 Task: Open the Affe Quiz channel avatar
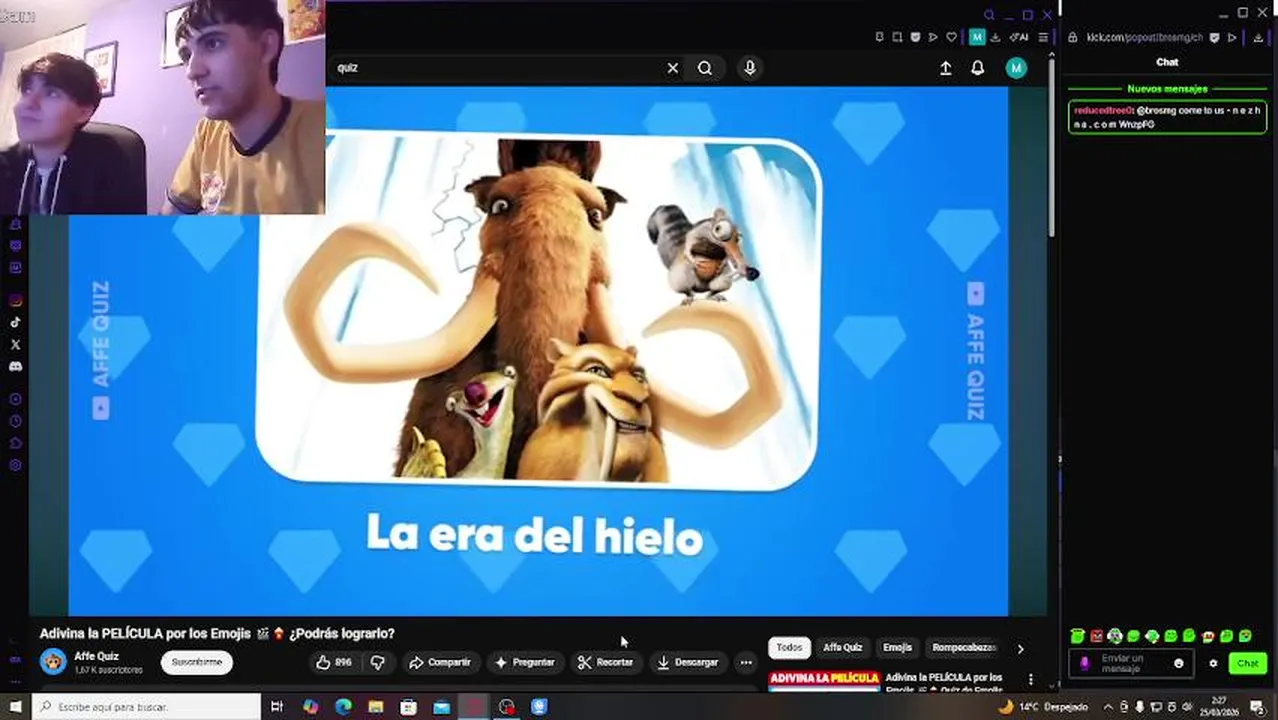click(x=53, y=662)
